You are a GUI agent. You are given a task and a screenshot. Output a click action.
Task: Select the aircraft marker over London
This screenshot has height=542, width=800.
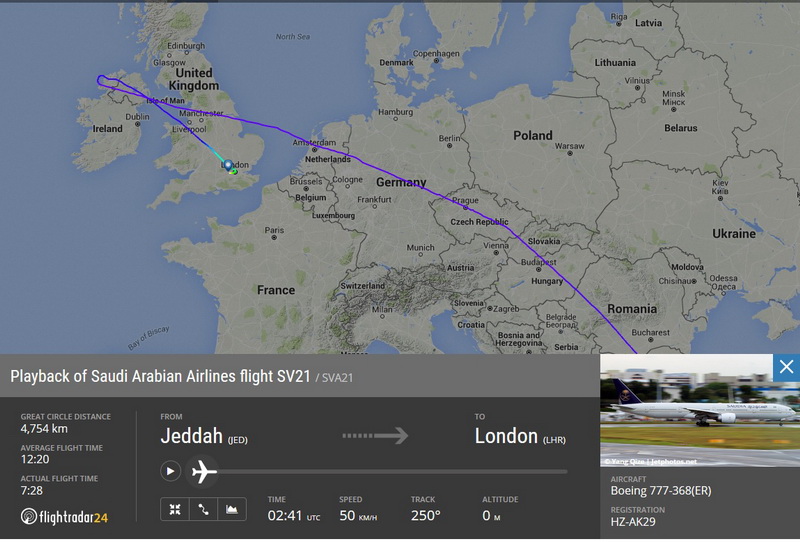[228, 165]
